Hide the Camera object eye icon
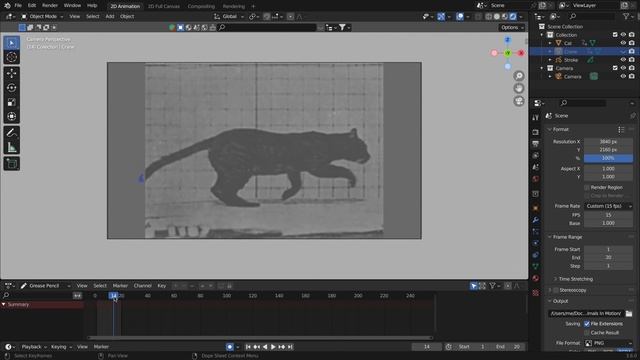This screenshot has width=640, height=360. tap(623, 76)
